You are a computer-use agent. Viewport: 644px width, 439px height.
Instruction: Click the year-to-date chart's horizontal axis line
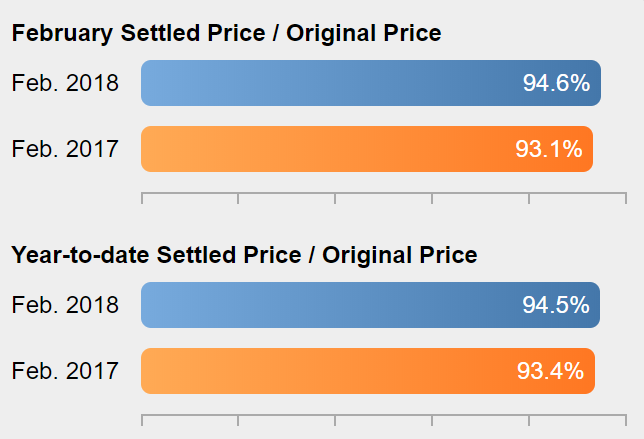tap(384, 415)
